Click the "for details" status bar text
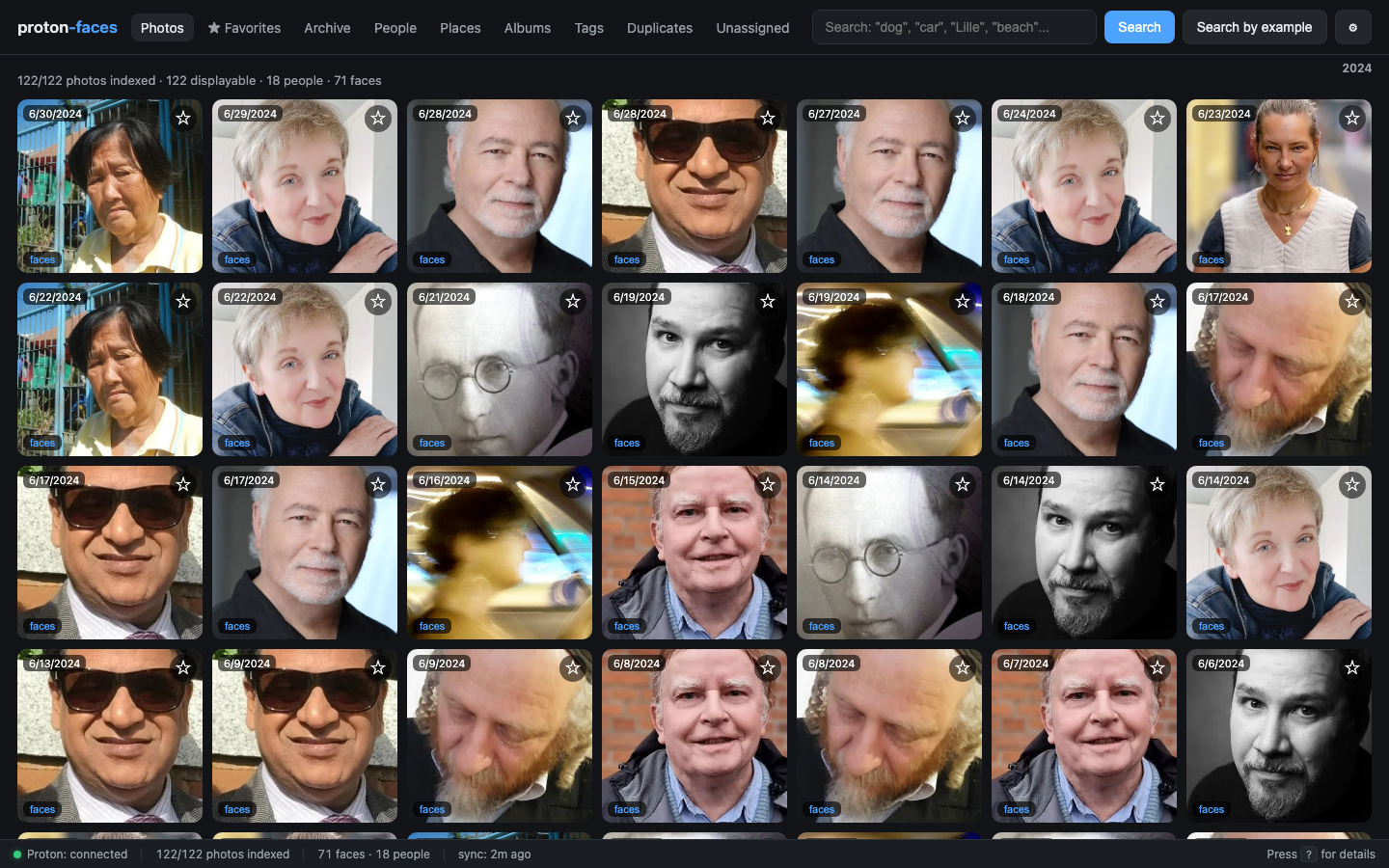Viewport: 1389px width, 868px height. [1348, 854]
